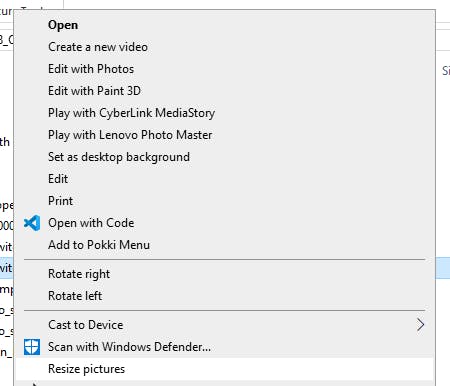
Task: Open the Cast to Device entry
Action: 224,325
